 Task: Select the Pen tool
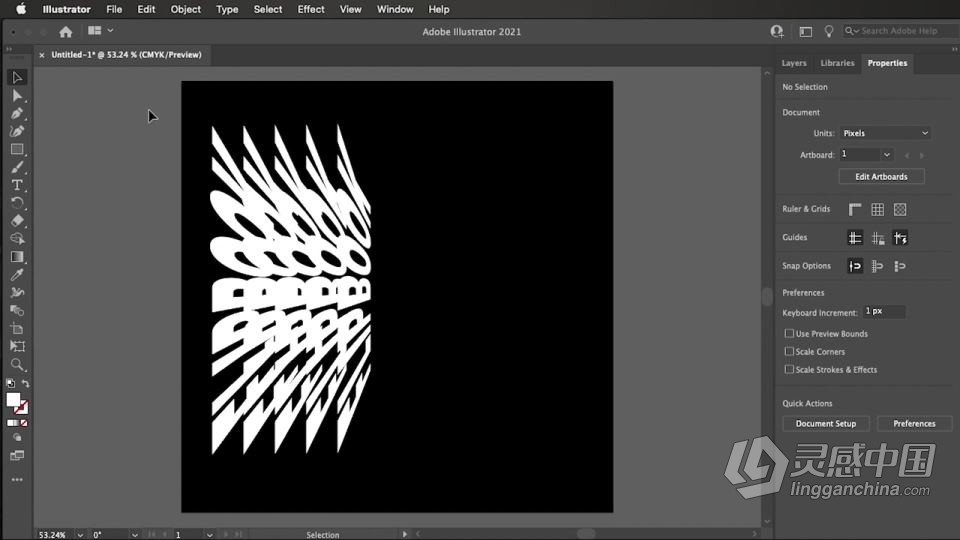(17, 114)
